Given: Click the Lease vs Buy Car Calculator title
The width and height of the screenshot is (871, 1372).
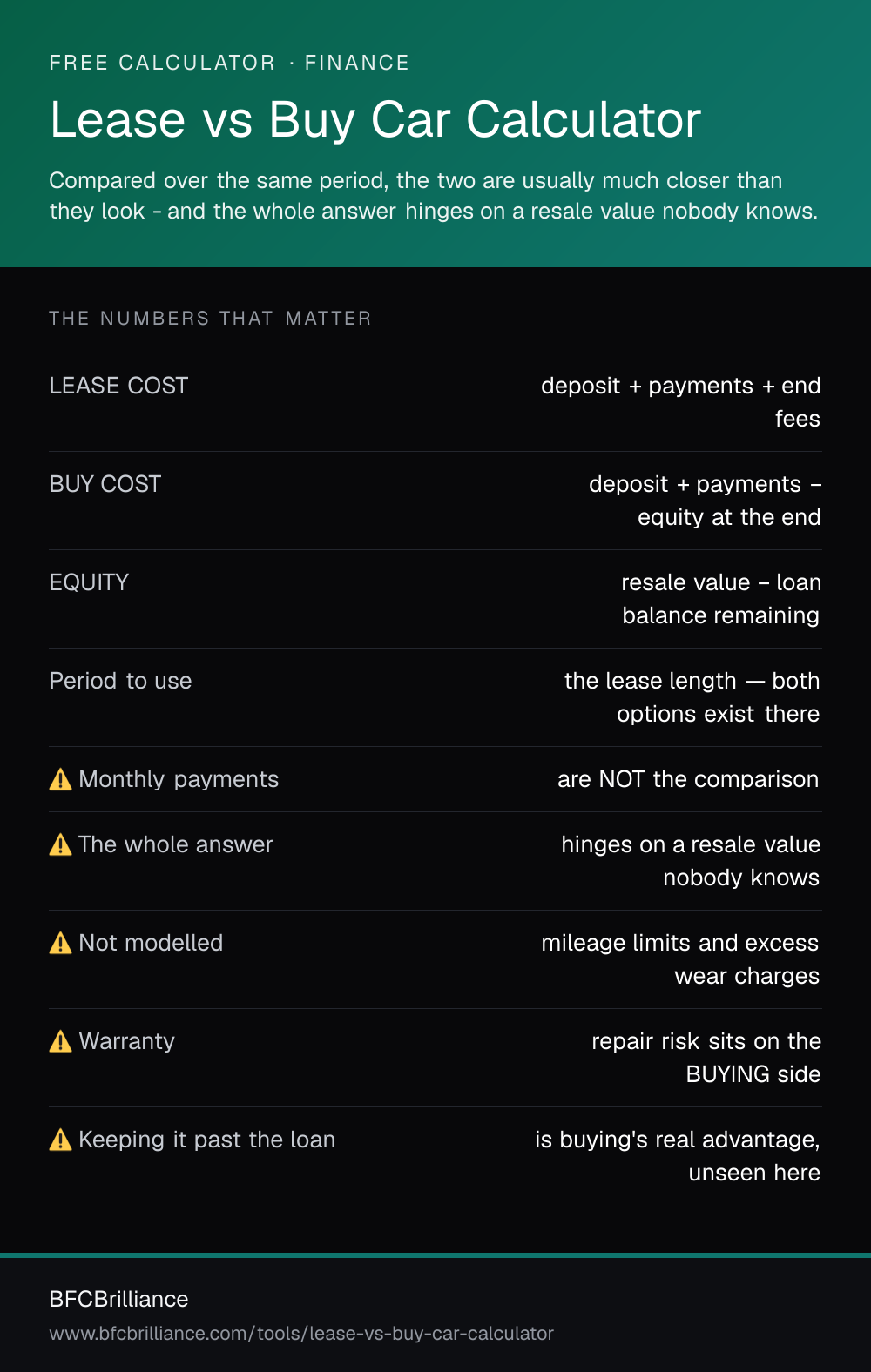Looking at the screenshot, I should (375, 119).
